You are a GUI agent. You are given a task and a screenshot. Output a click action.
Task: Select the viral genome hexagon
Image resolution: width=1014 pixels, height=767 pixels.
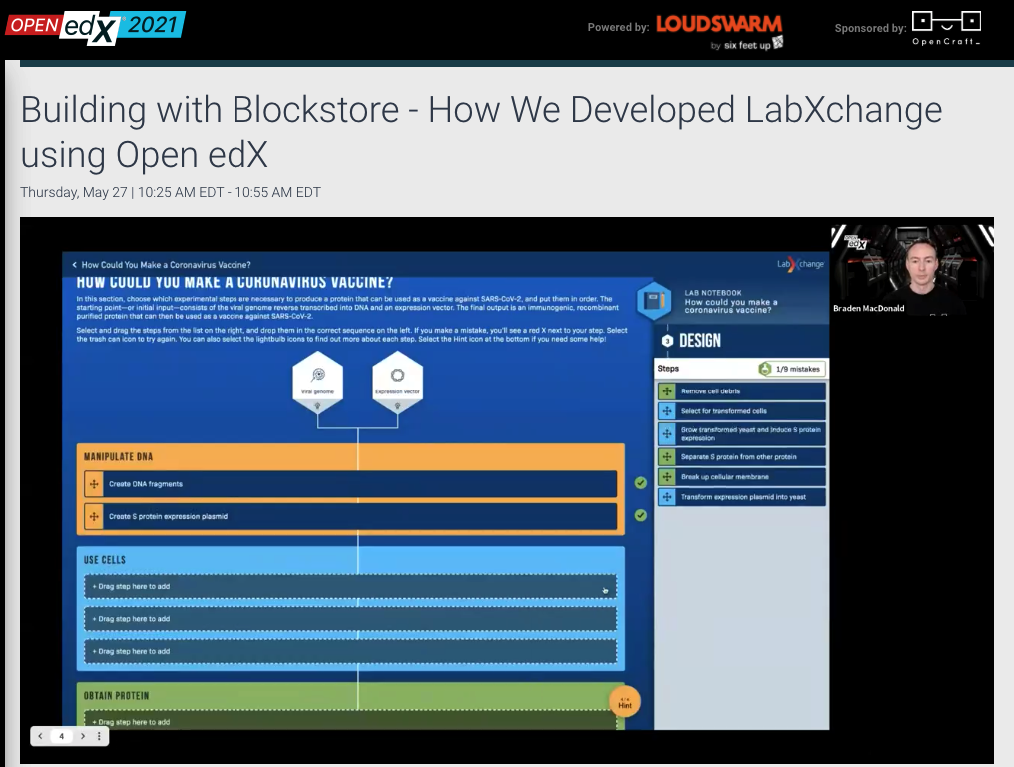[x=318, y=382]
